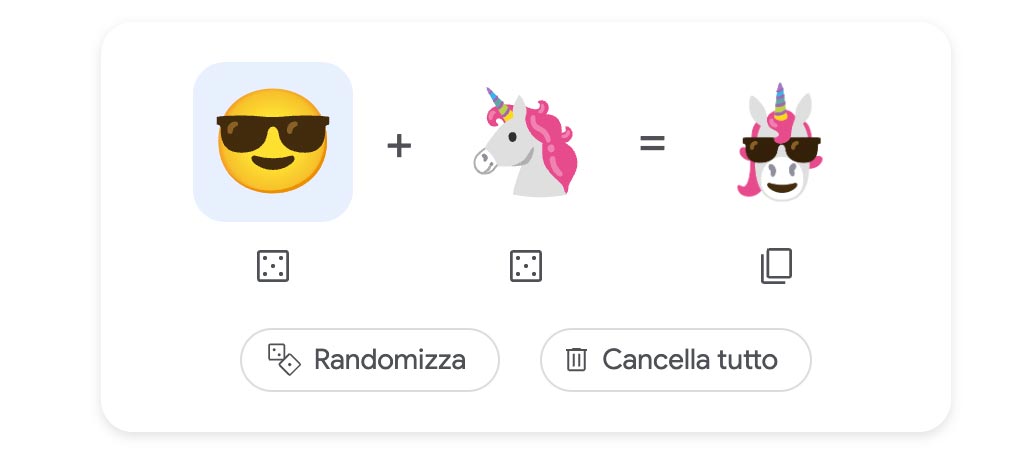Click the combined unicorn with sunglasses result

coord(779,142)
